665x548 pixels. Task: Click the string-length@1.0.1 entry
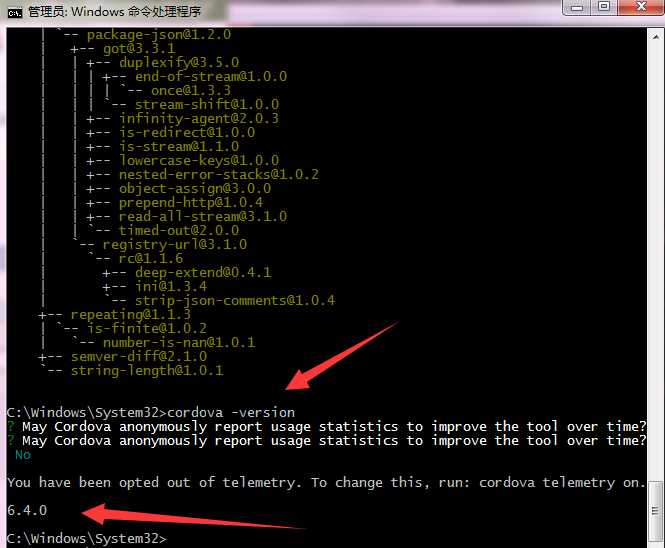coord(147,370)
